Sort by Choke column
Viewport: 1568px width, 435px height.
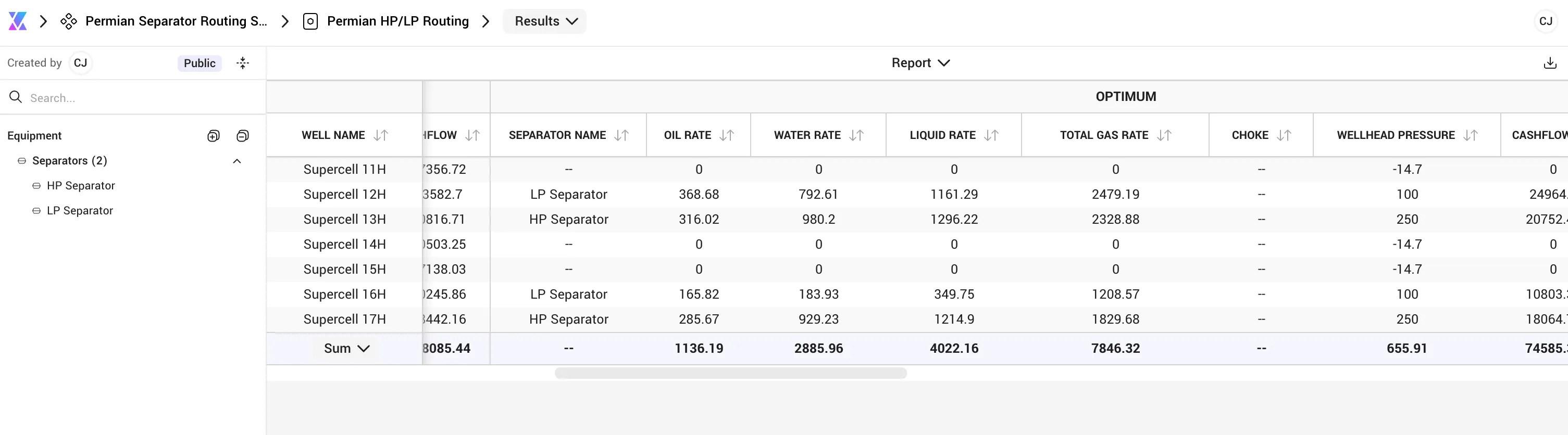pyautogui.click(x=1284, y=135)
